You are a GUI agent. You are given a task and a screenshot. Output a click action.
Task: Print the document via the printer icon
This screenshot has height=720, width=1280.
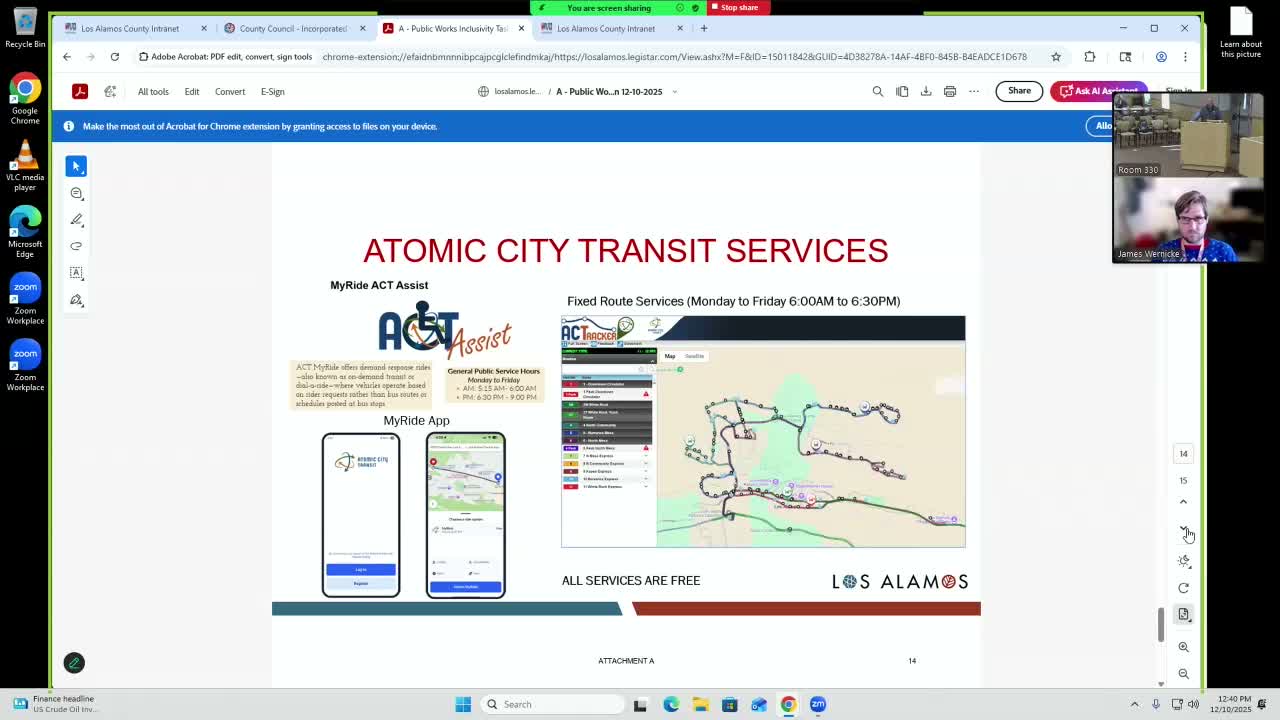(x=950, y=91)
